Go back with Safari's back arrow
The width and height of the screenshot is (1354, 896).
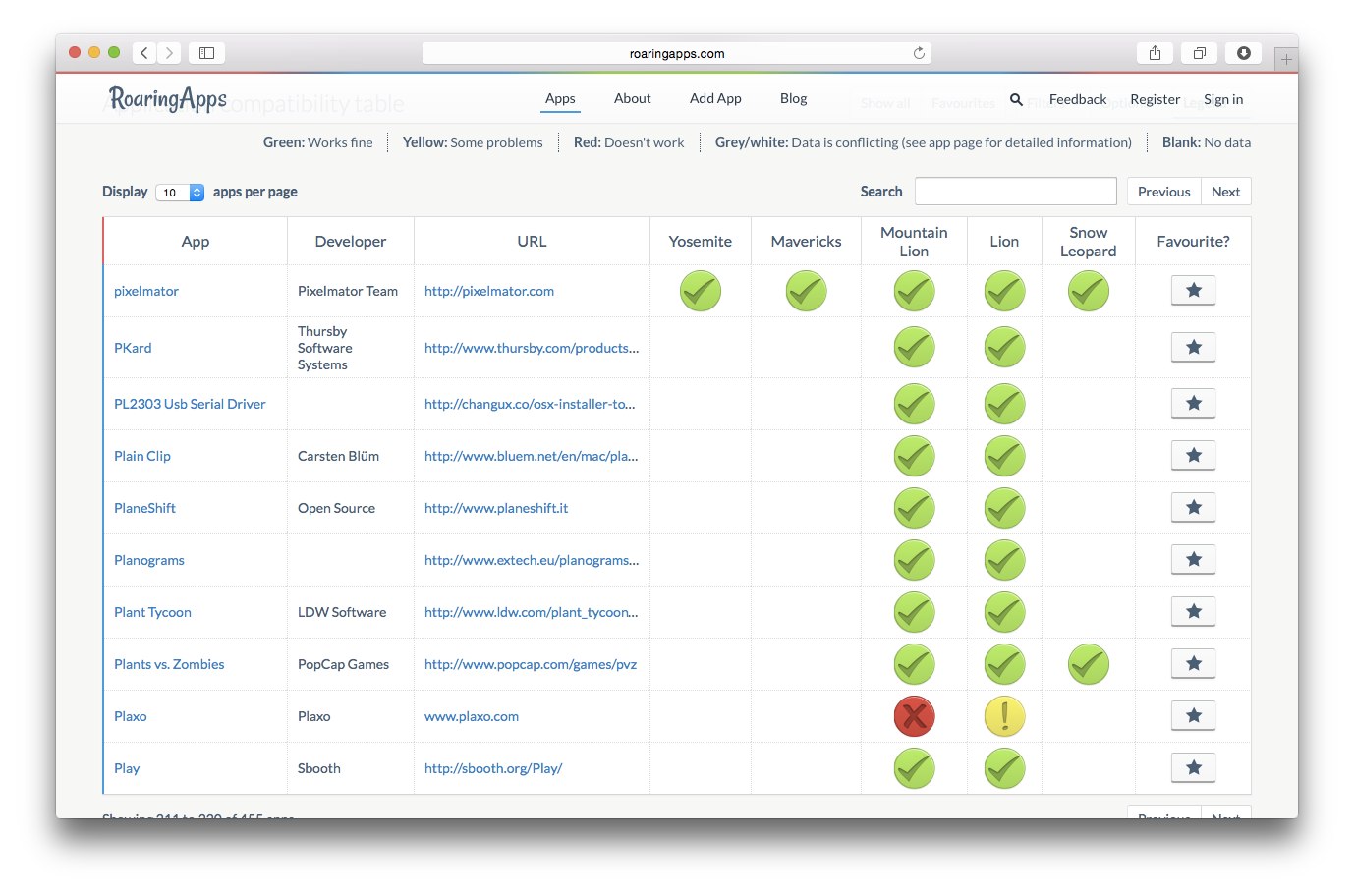point(144,53)
